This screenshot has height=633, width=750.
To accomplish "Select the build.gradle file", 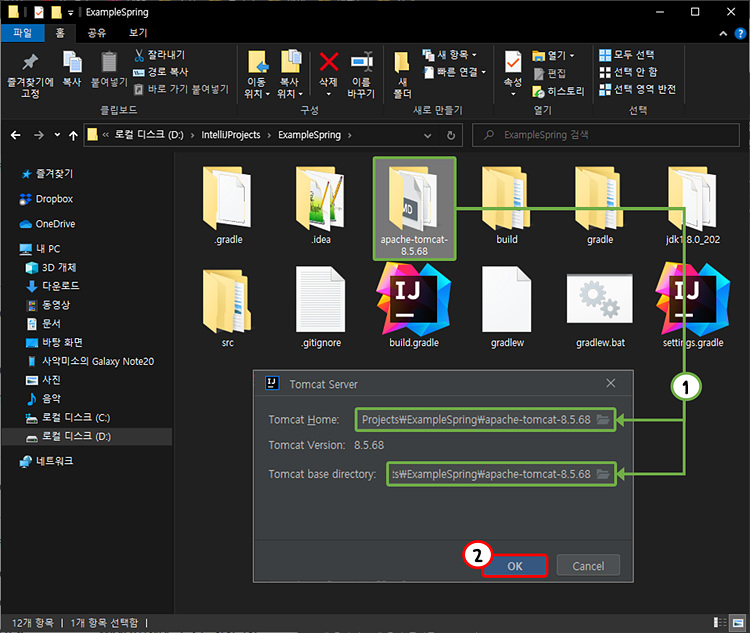I will [x=414, y=306].
